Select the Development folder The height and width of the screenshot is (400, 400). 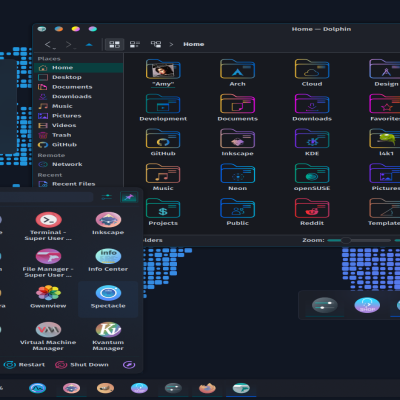click(x=163, y=108)
